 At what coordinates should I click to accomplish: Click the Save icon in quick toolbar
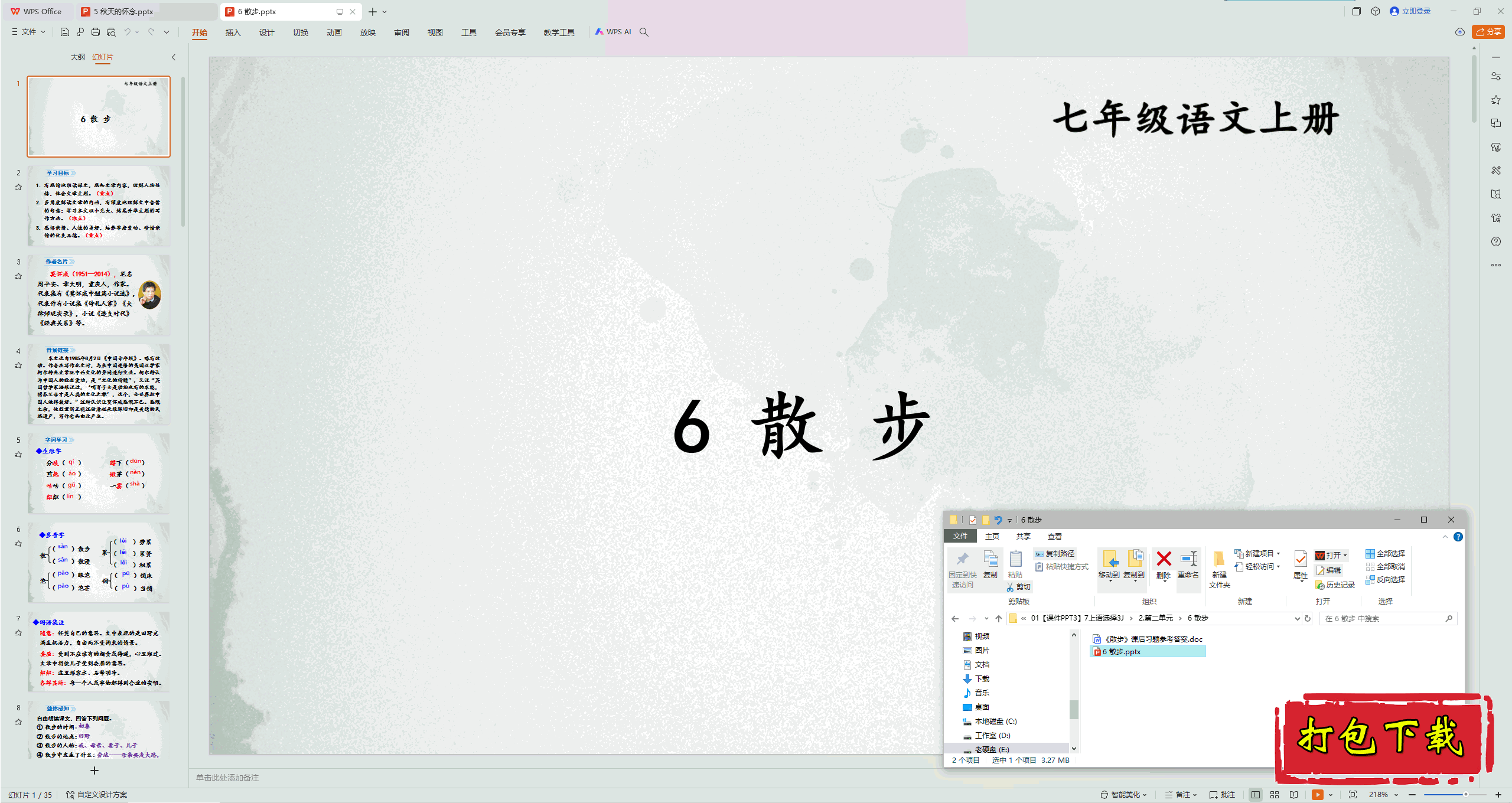(x=65, y=32)
